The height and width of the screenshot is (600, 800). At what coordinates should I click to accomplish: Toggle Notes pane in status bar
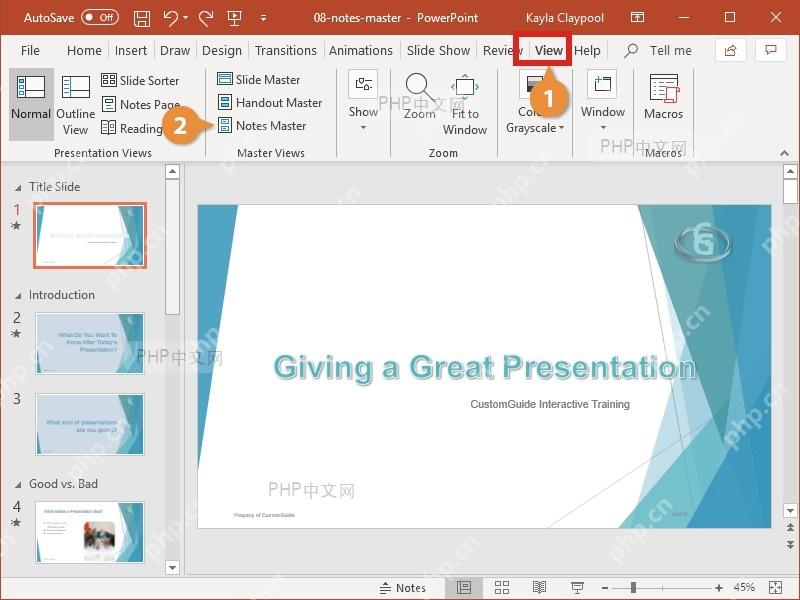(403, 588)
